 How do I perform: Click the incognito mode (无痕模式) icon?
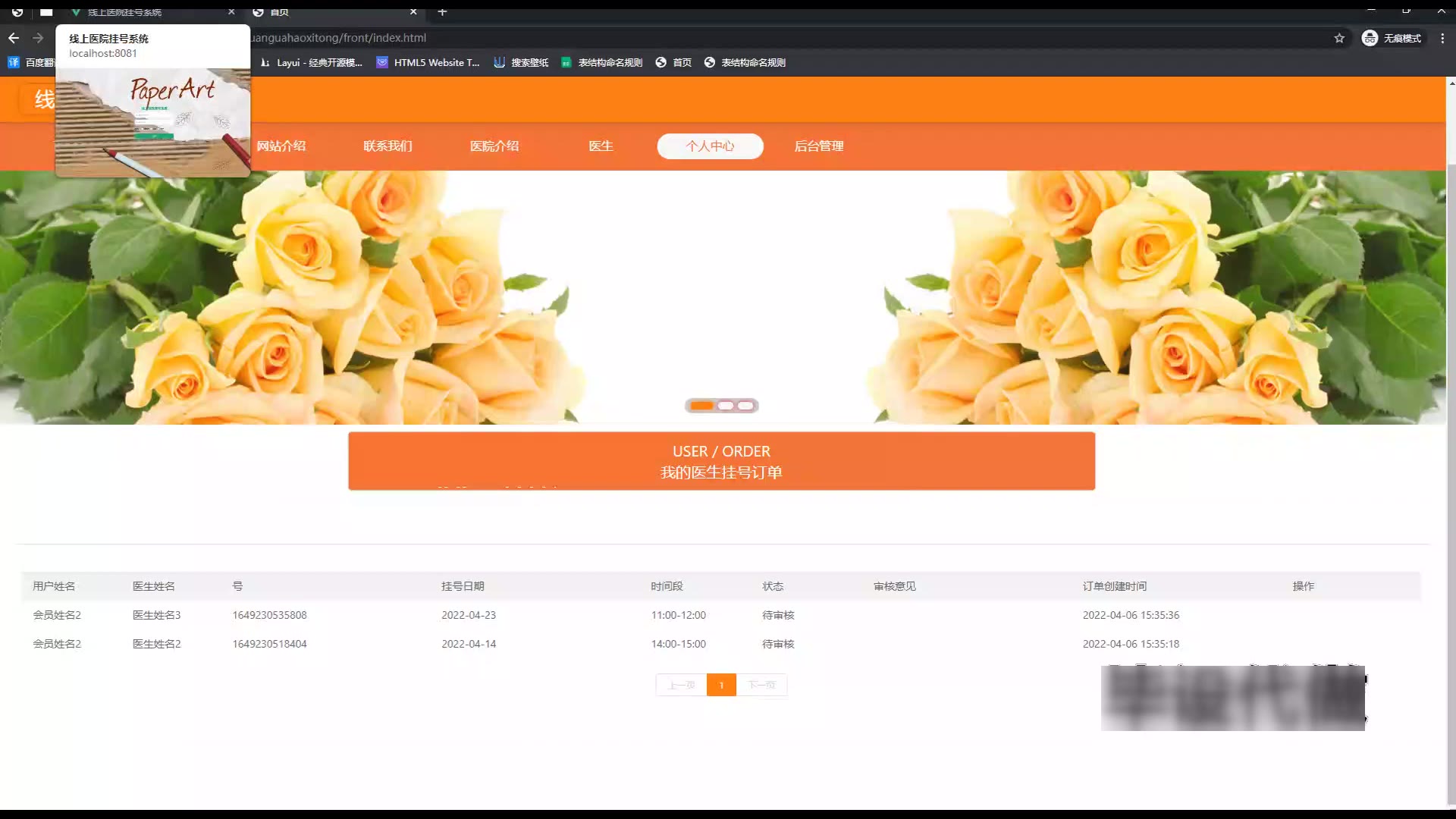point(1370,38)
